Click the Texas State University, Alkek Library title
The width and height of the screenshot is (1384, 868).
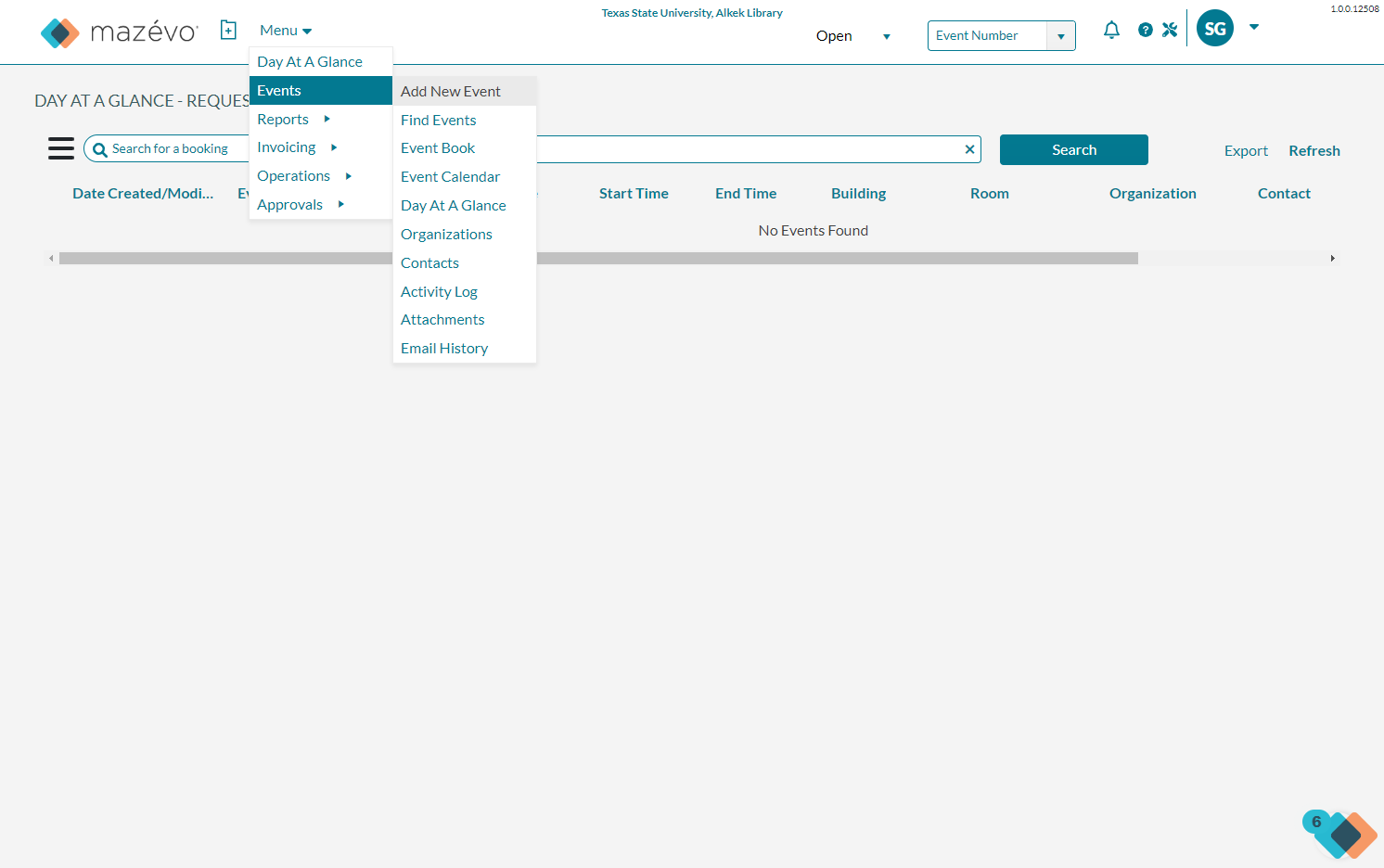(x=692, y=13)
